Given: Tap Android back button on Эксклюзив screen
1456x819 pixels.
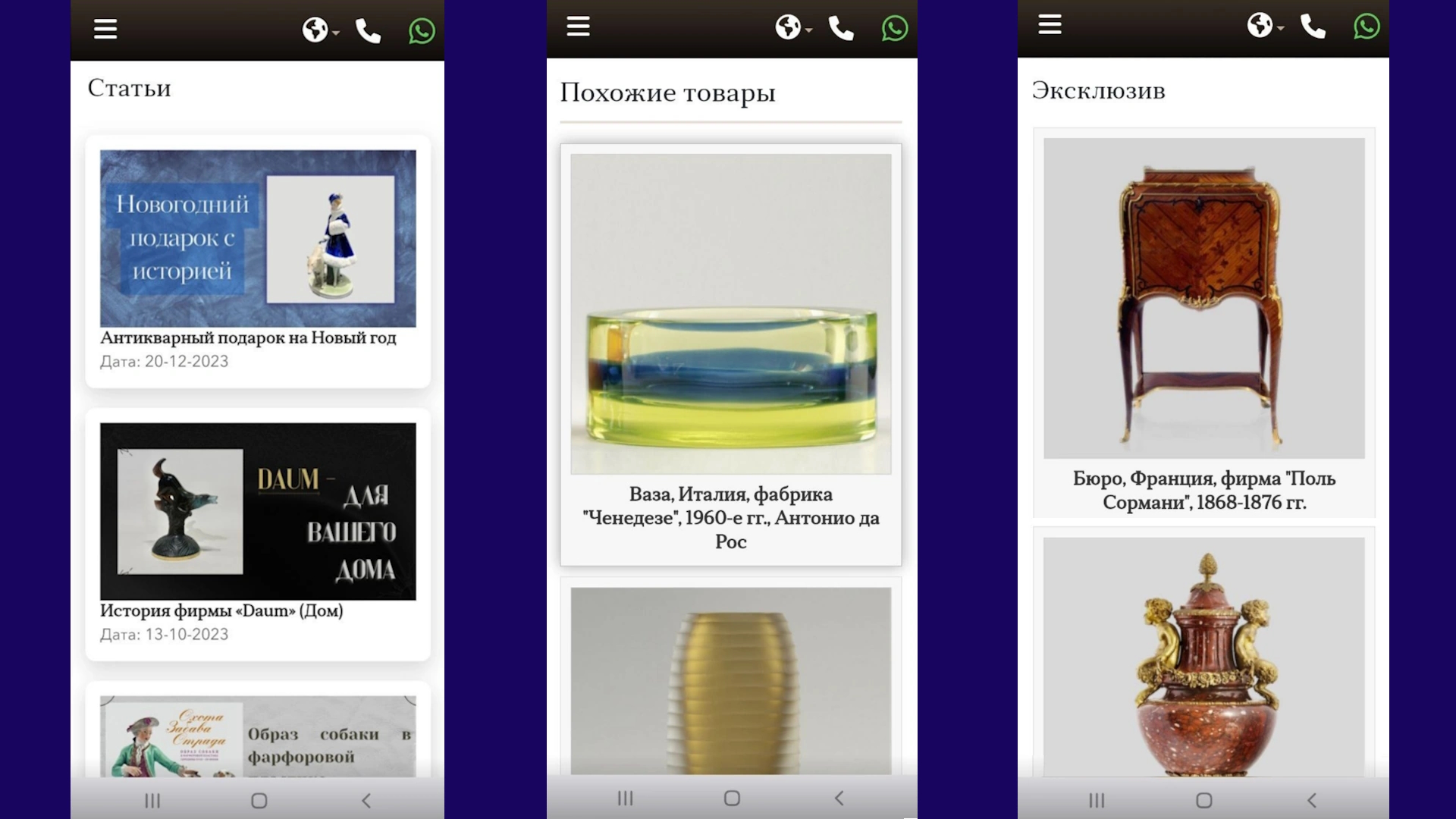Looking at the screenshot, I should coord(1311,801).
